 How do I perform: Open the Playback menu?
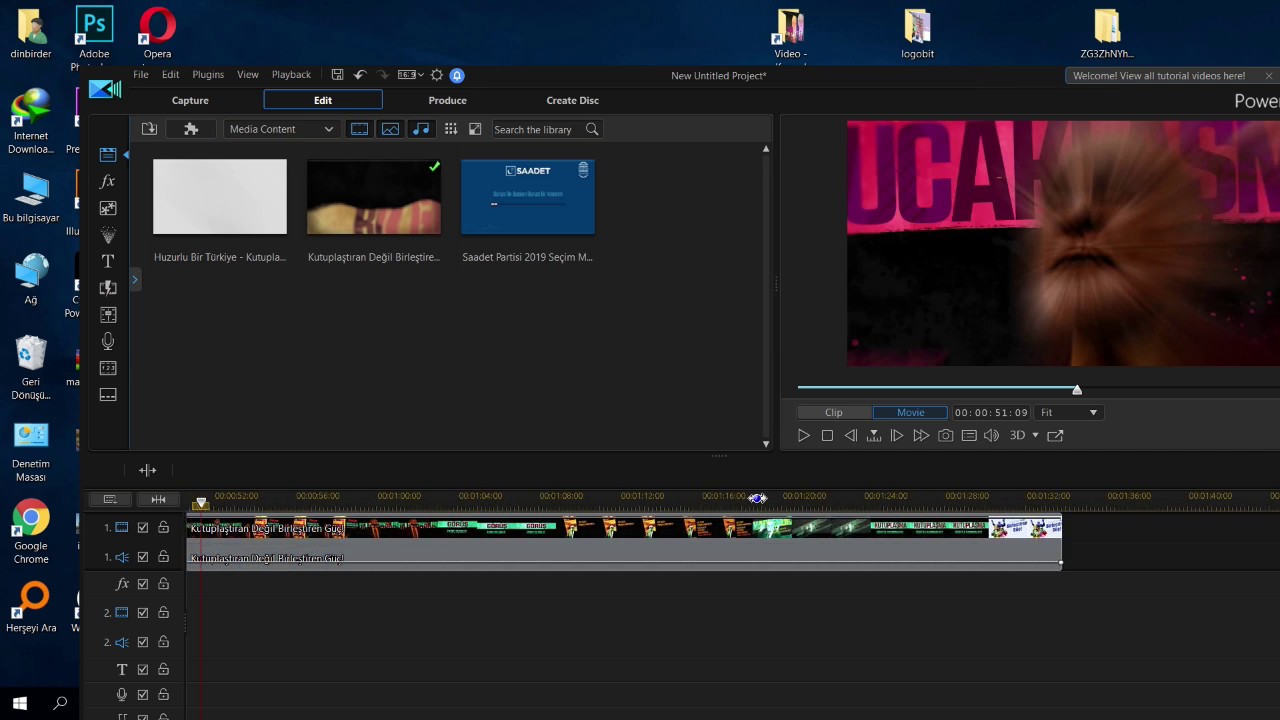[x=291, y=75]
